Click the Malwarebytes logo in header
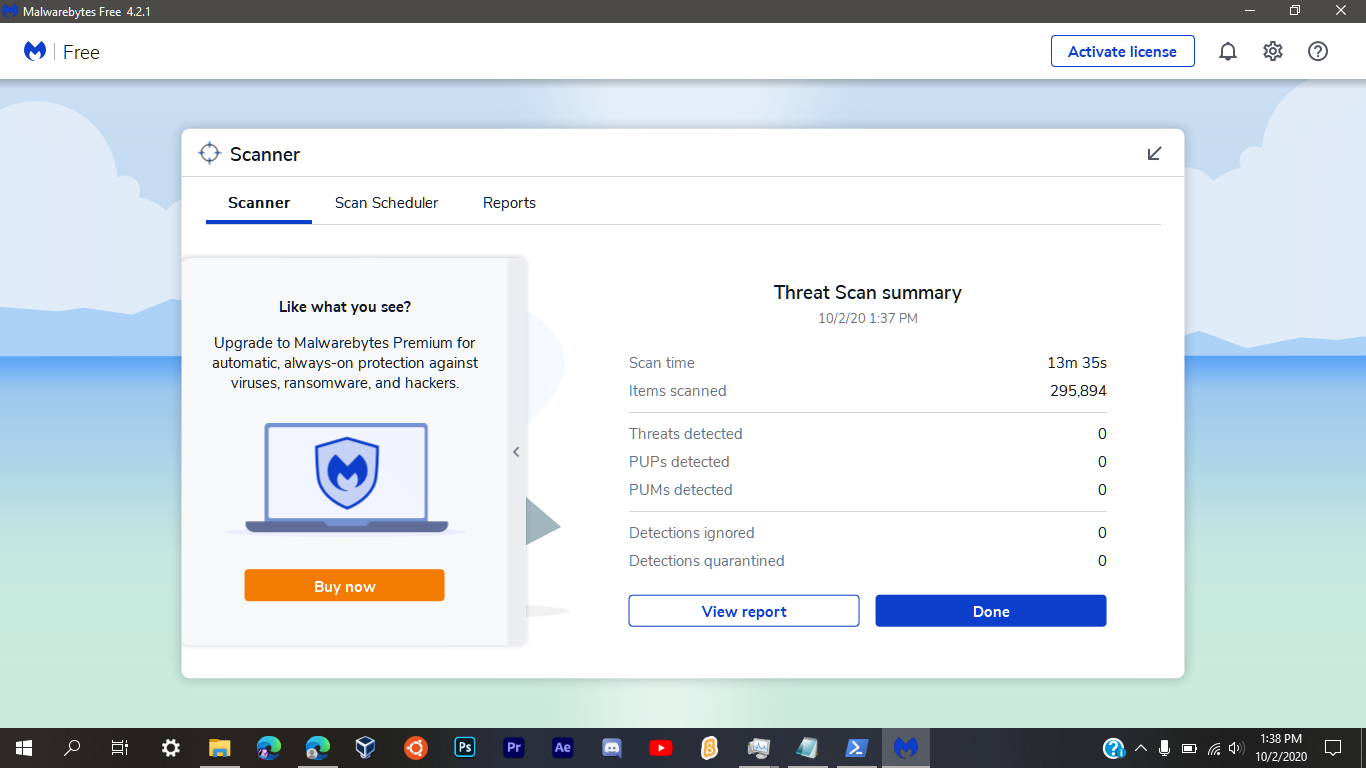 pos(35,52)
